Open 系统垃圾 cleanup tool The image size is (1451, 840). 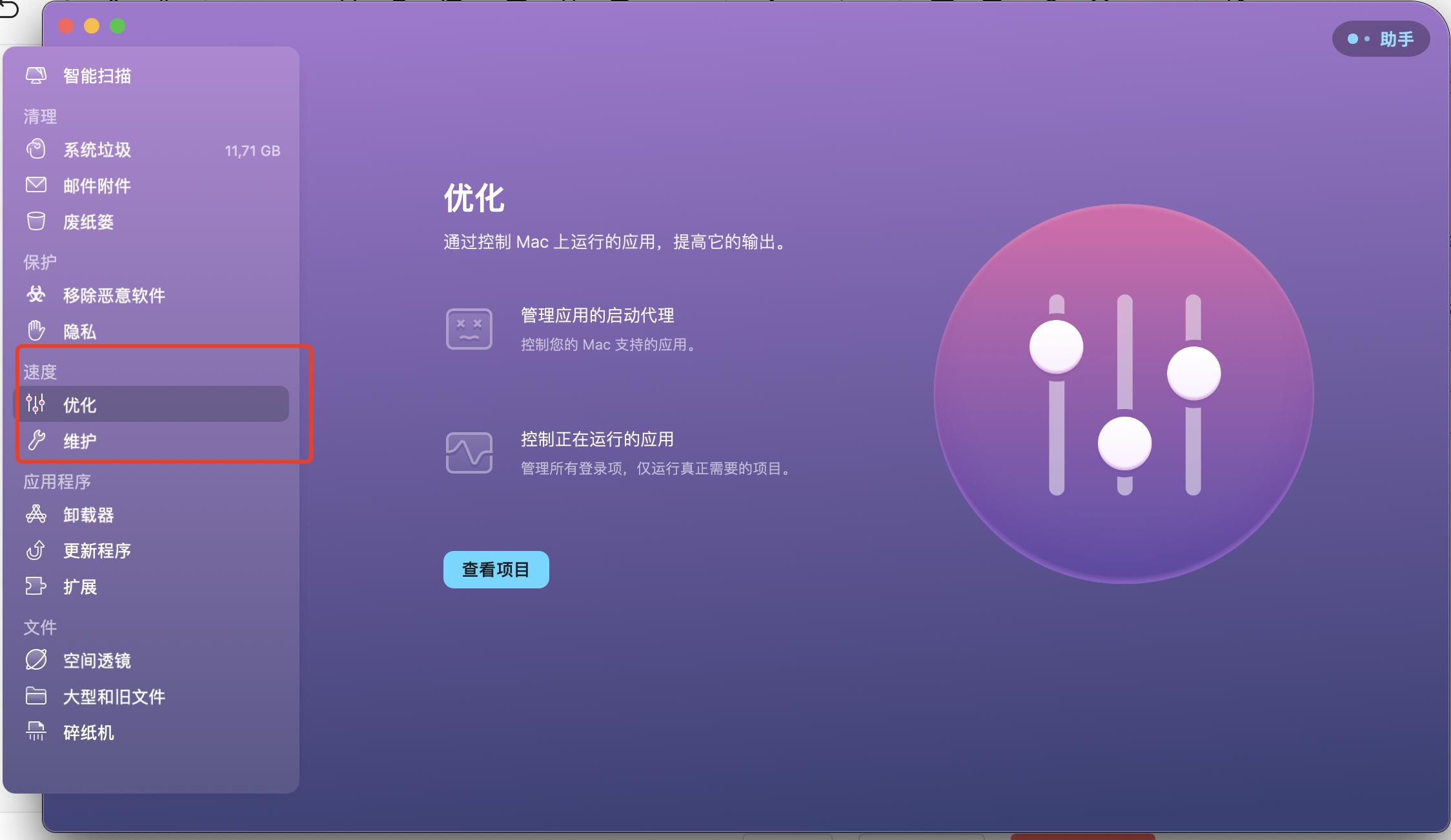(x=37, y=149)
